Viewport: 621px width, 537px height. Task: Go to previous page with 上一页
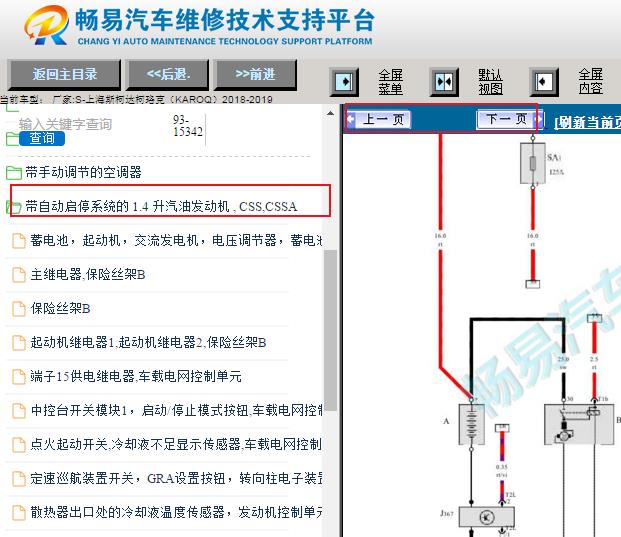378,119
